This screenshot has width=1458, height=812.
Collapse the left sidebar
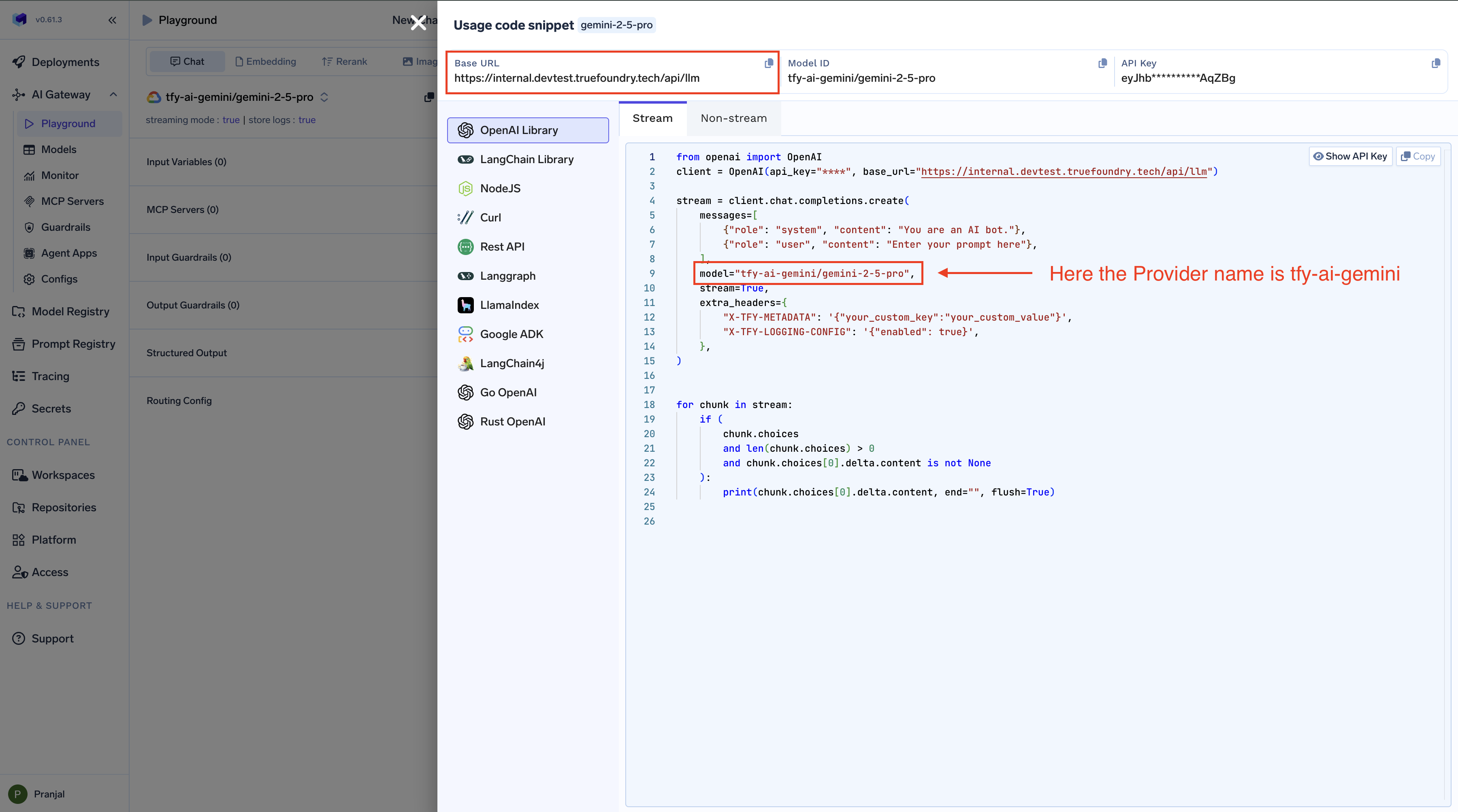click(112, 20)
